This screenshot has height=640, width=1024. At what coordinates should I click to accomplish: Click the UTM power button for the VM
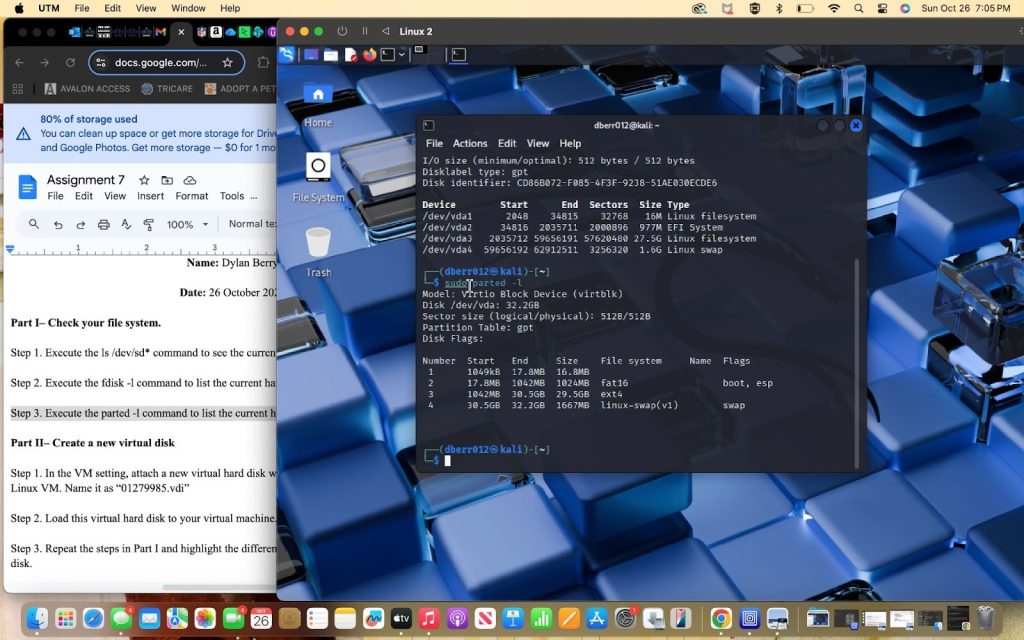click(343, 31)
